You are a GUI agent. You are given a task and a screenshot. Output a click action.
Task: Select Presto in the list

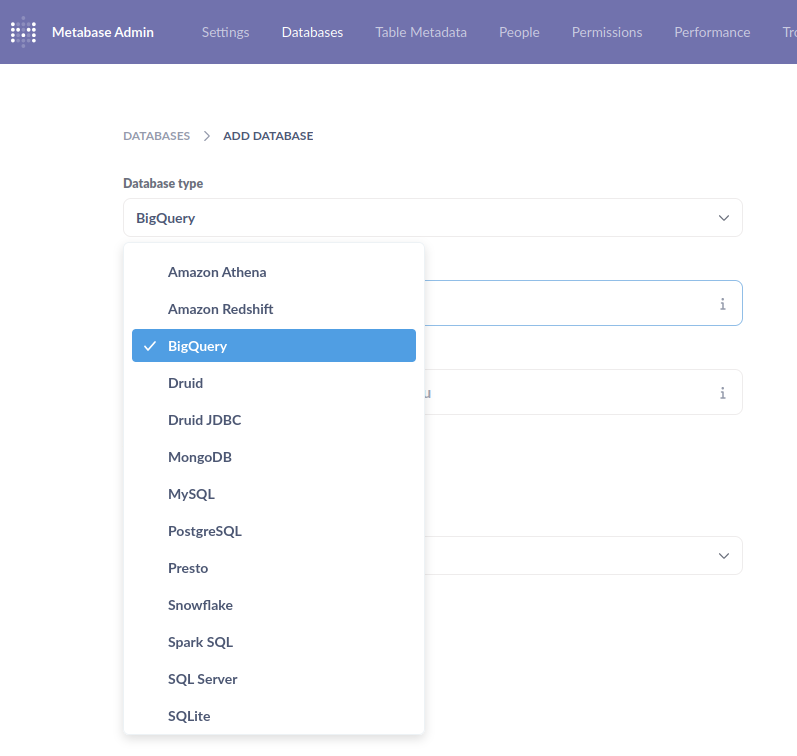274,568
